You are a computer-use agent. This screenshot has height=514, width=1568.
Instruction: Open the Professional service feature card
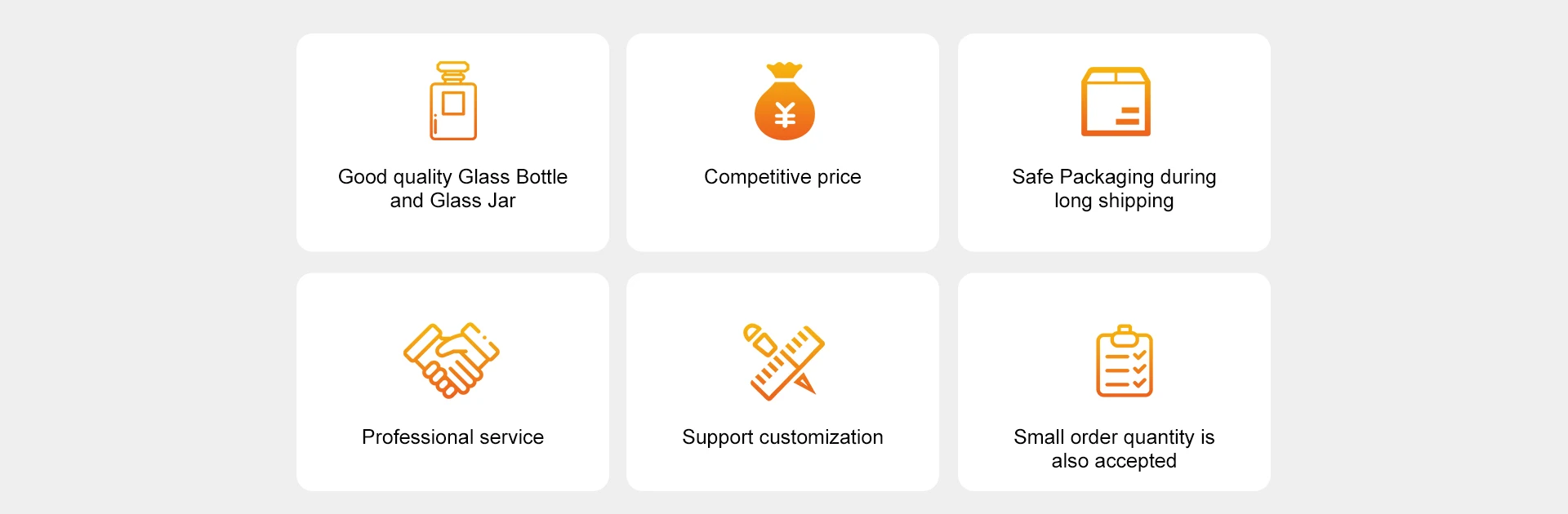[452, 382]
